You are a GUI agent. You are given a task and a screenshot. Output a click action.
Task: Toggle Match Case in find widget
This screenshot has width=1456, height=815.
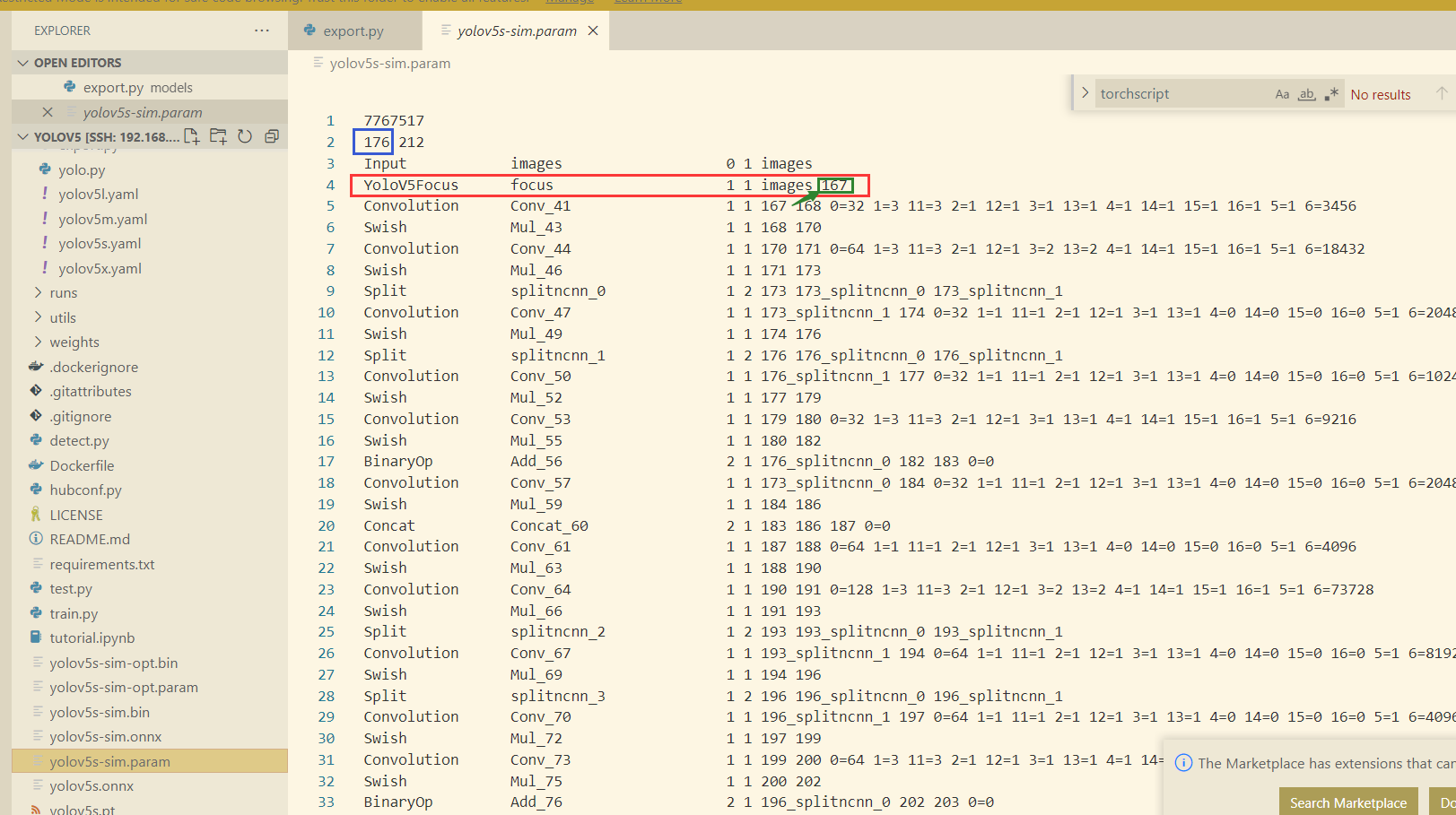point(1282,94)
